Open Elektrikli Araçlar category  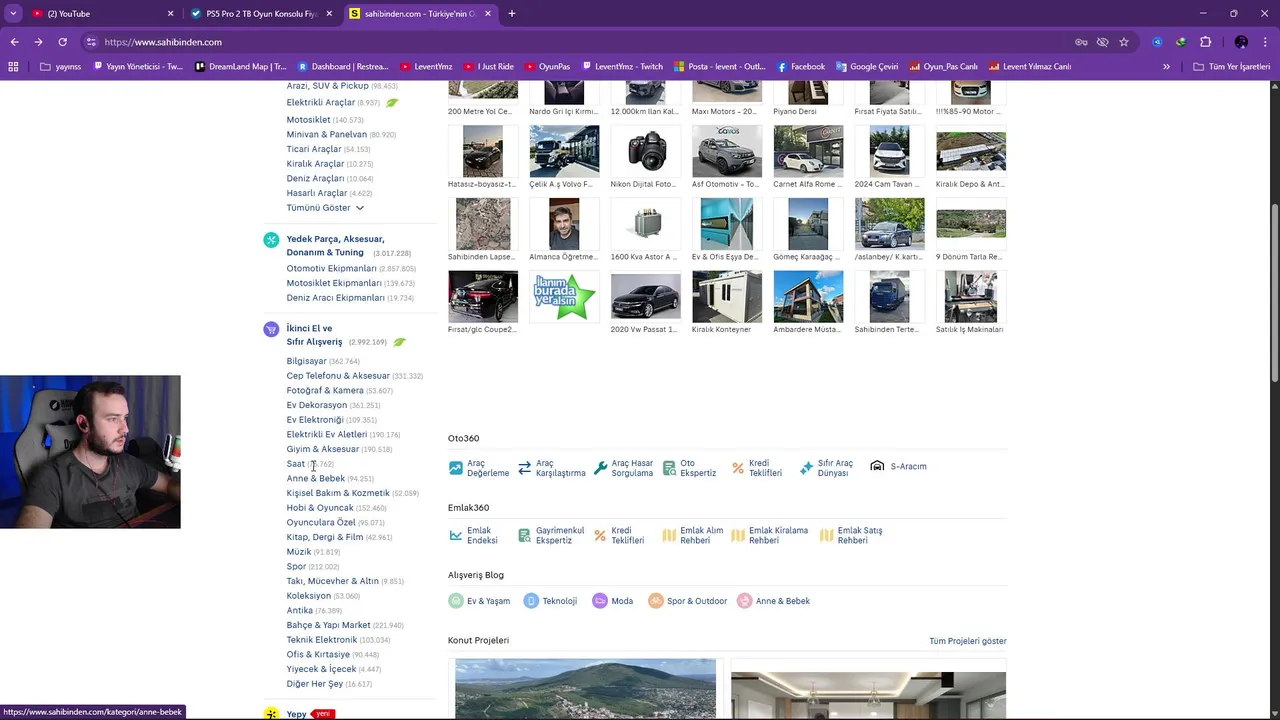point(321,103)
